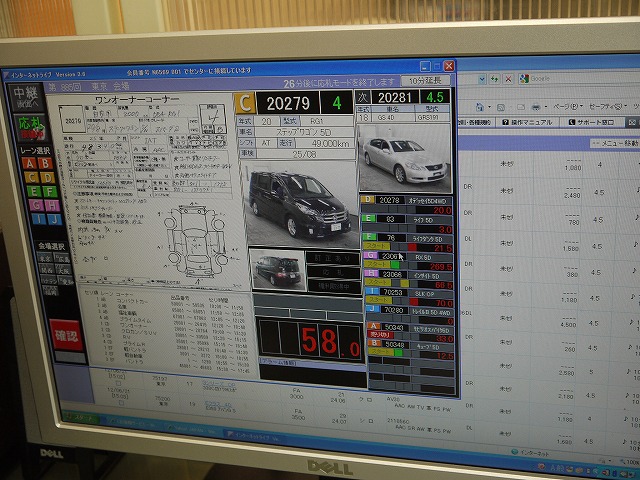Click the スタート button in lane G row
Image resolution: width=640 pixels, height=480 pixels.
(x=377, y=264)
